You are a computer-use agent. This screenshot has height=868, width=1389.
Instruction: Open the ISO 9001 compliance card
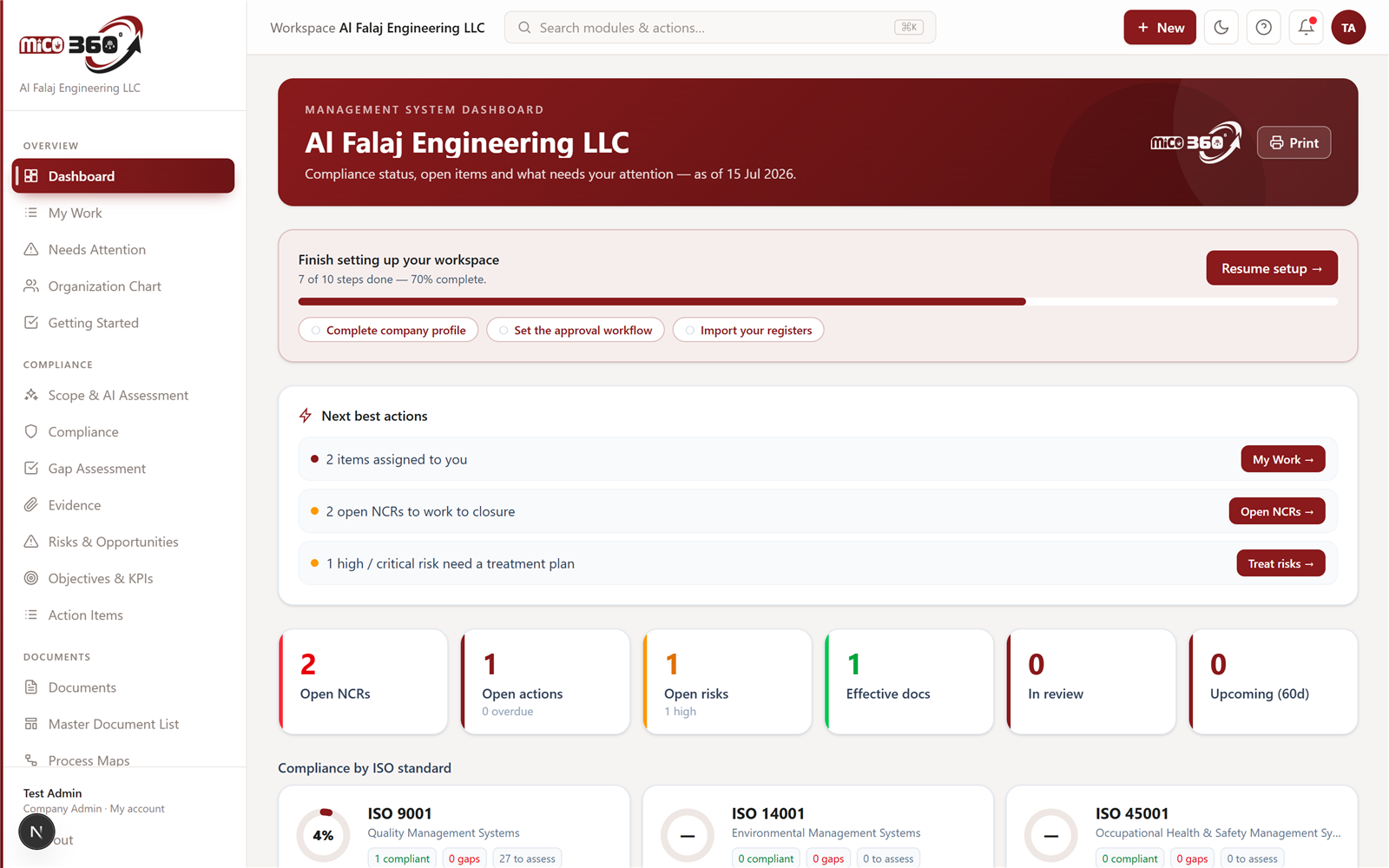coord(454,827)
